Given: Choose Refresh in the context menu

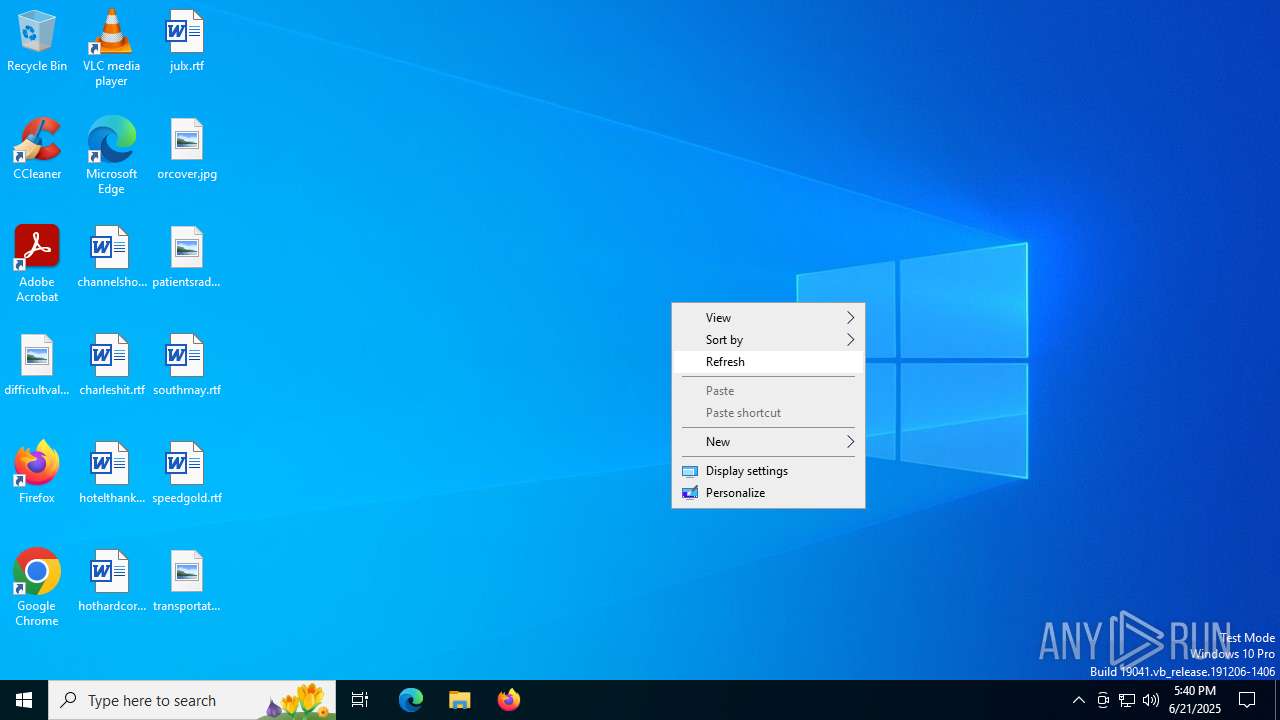Looking at the screenshot, I should coord(768,362).
